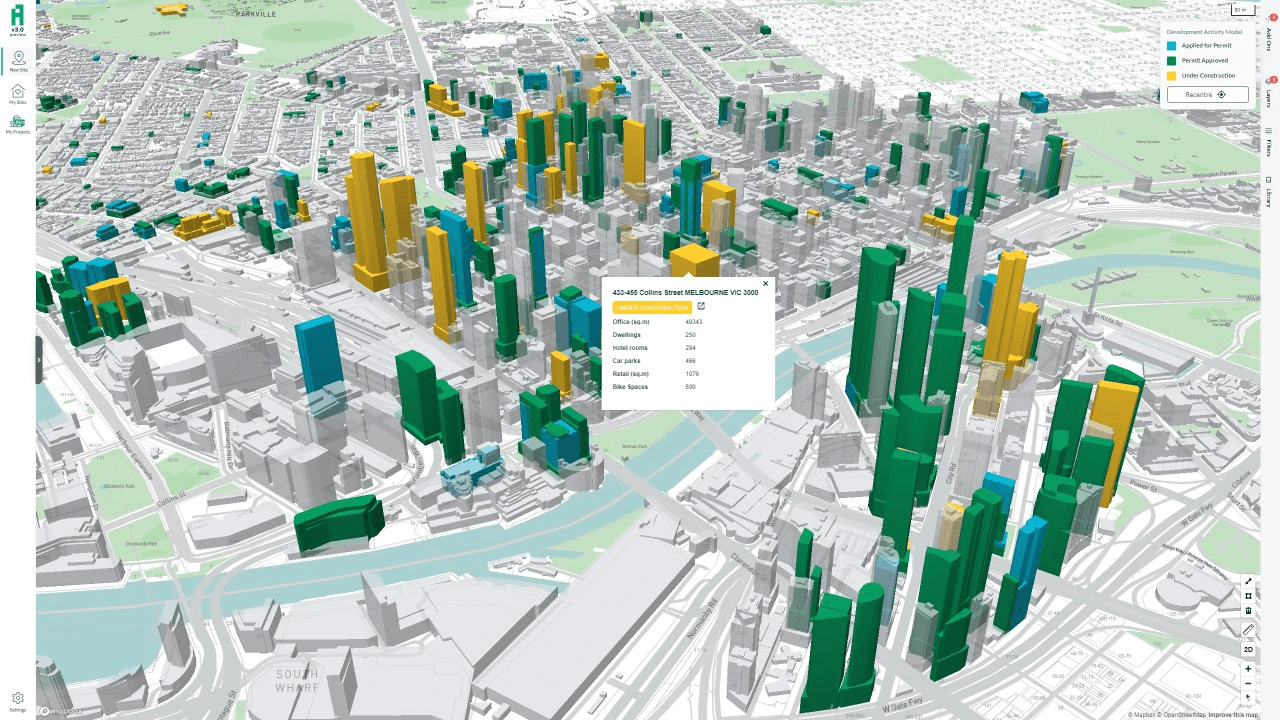The image size is (1280, 720).
Task: Select the ruler measure tool
Action: coord(1248,630)
